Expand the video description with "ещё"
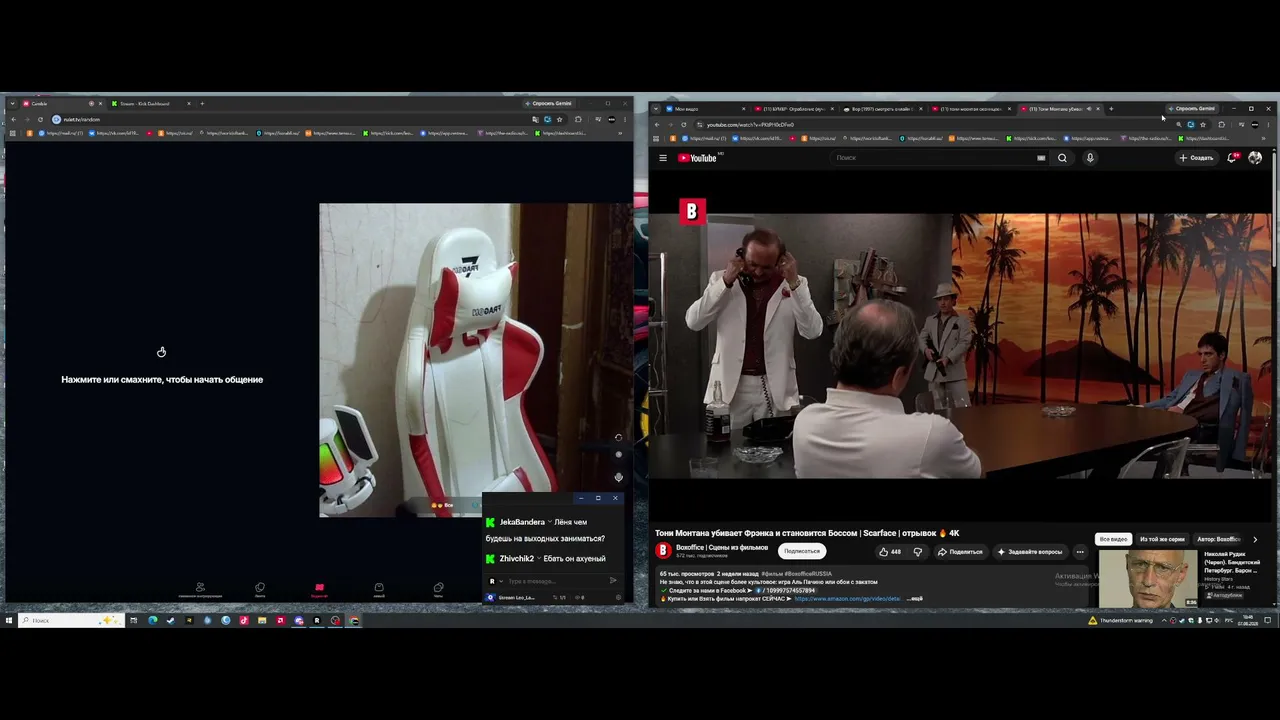 point(915,599)
